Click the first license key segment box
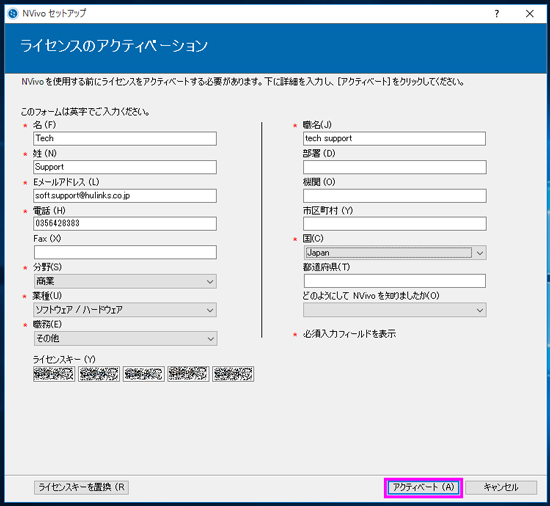 54,374
